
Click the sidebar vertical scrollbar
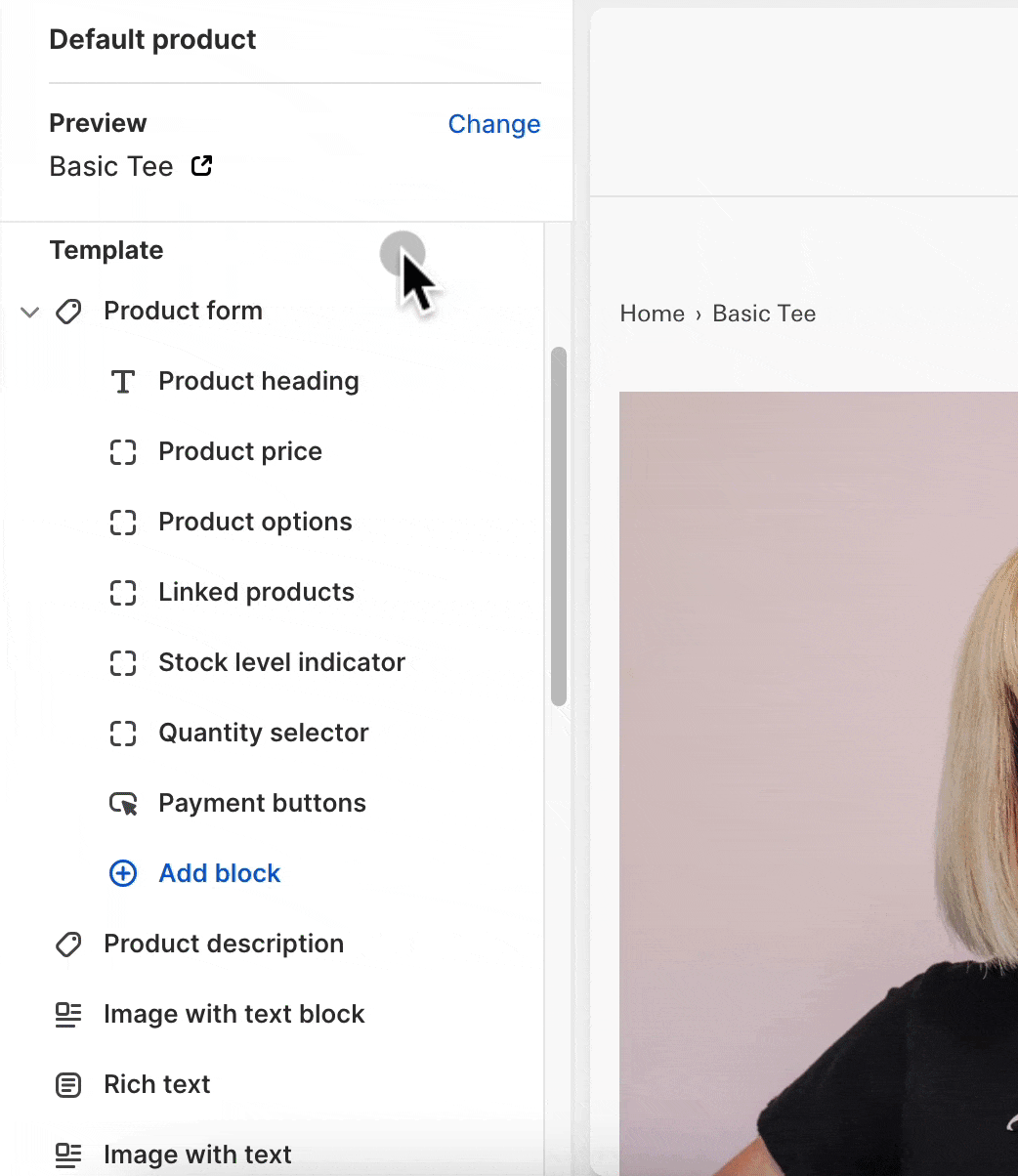pyautogui.click(x=559, y=525)
